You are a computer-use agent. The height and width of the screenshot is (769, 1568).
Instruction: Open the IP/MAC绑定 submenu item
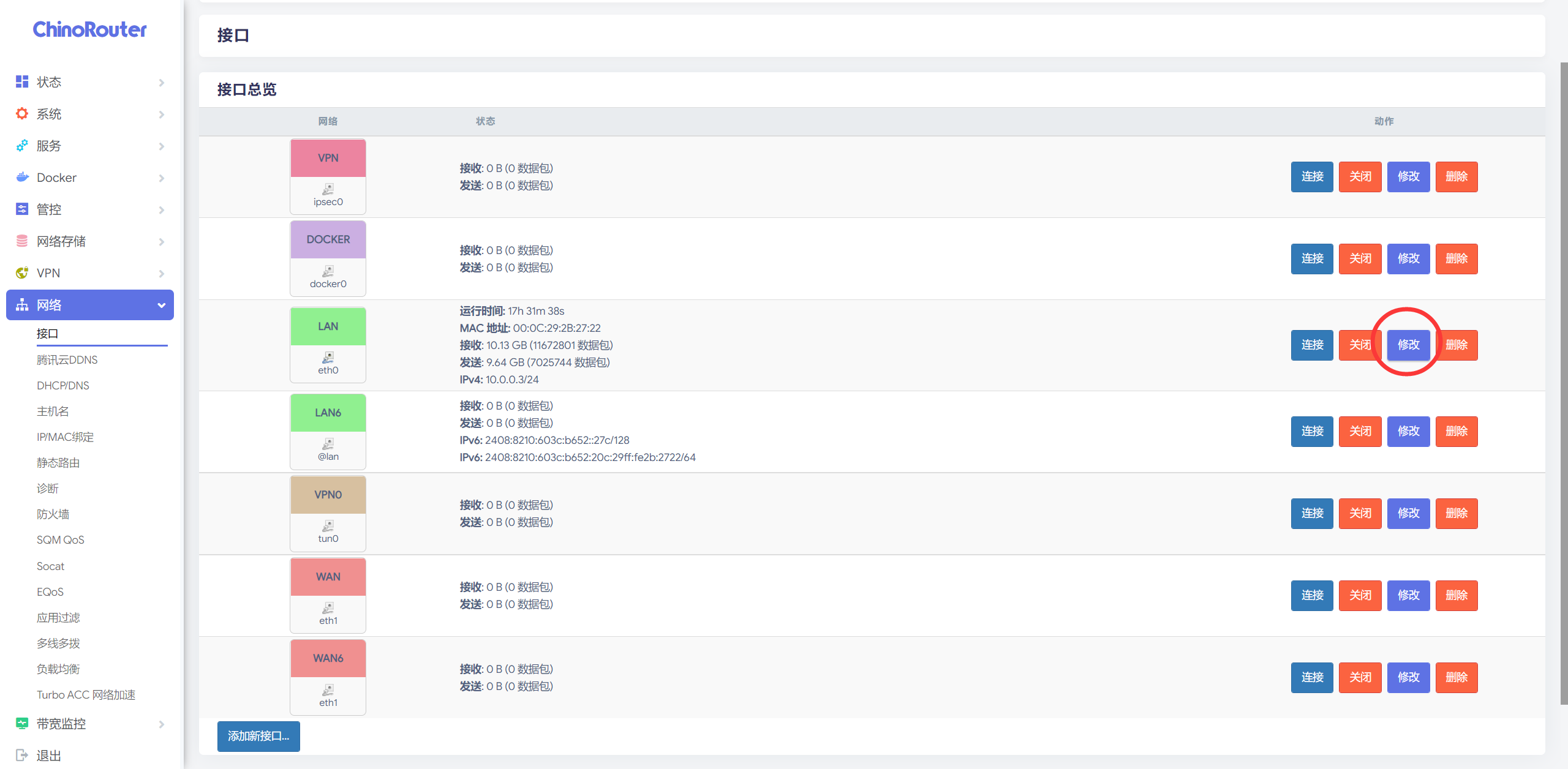66,437
